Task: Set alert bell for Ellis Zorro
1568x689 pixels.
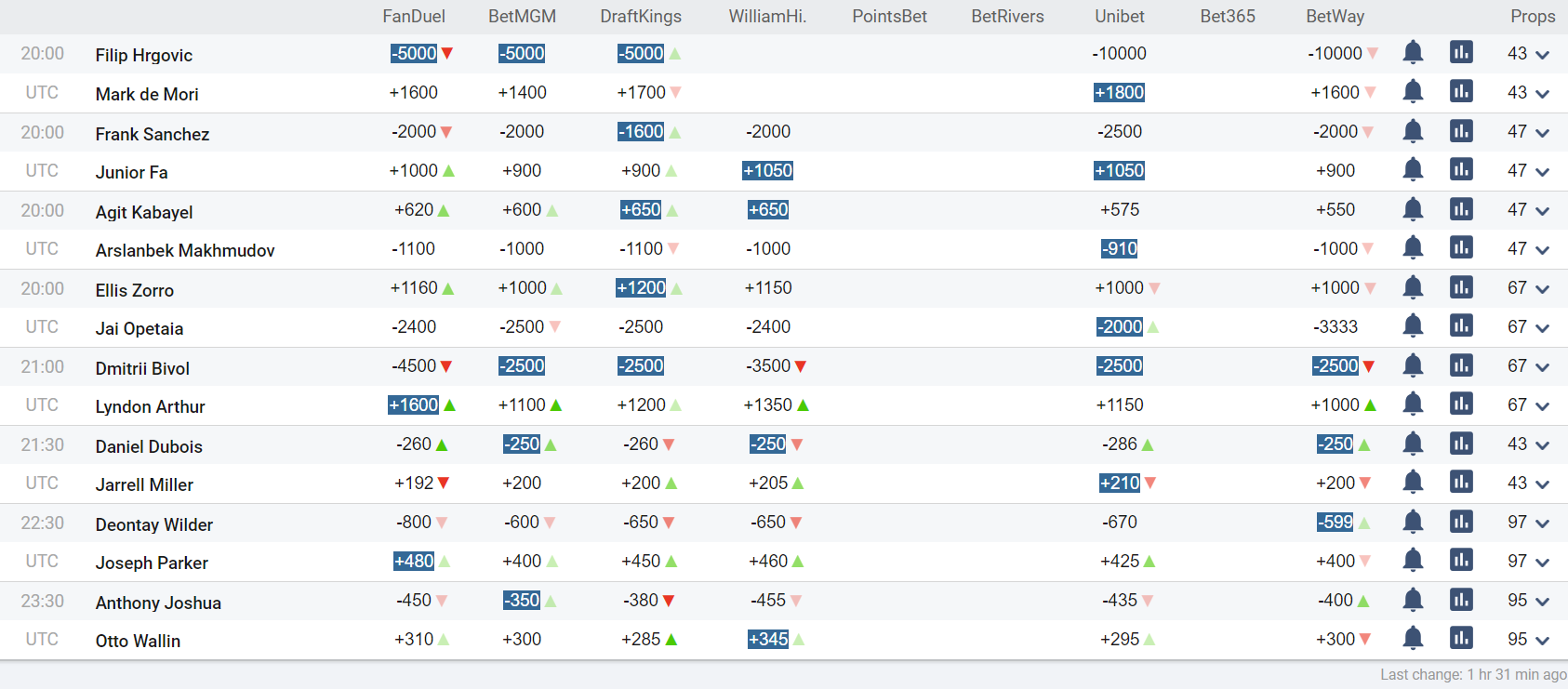Action: (1413, 287)
